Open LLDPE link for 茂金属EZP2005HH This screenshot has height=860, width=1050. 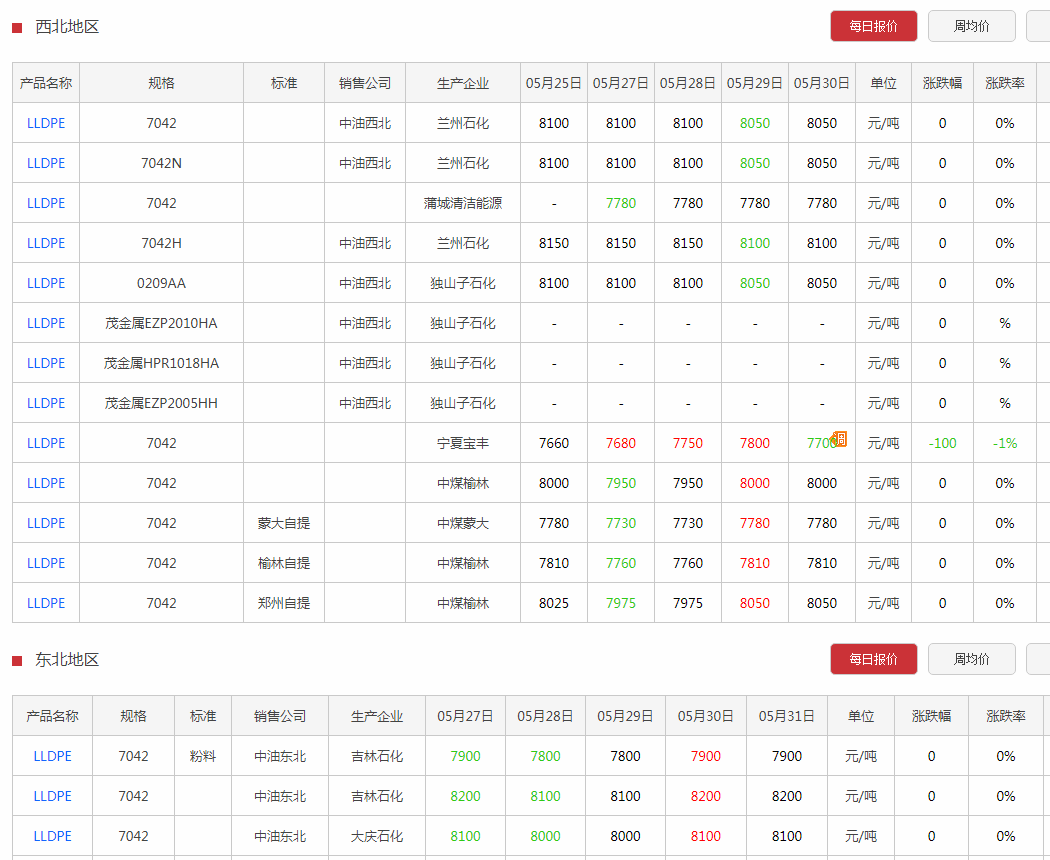point(46,403)
